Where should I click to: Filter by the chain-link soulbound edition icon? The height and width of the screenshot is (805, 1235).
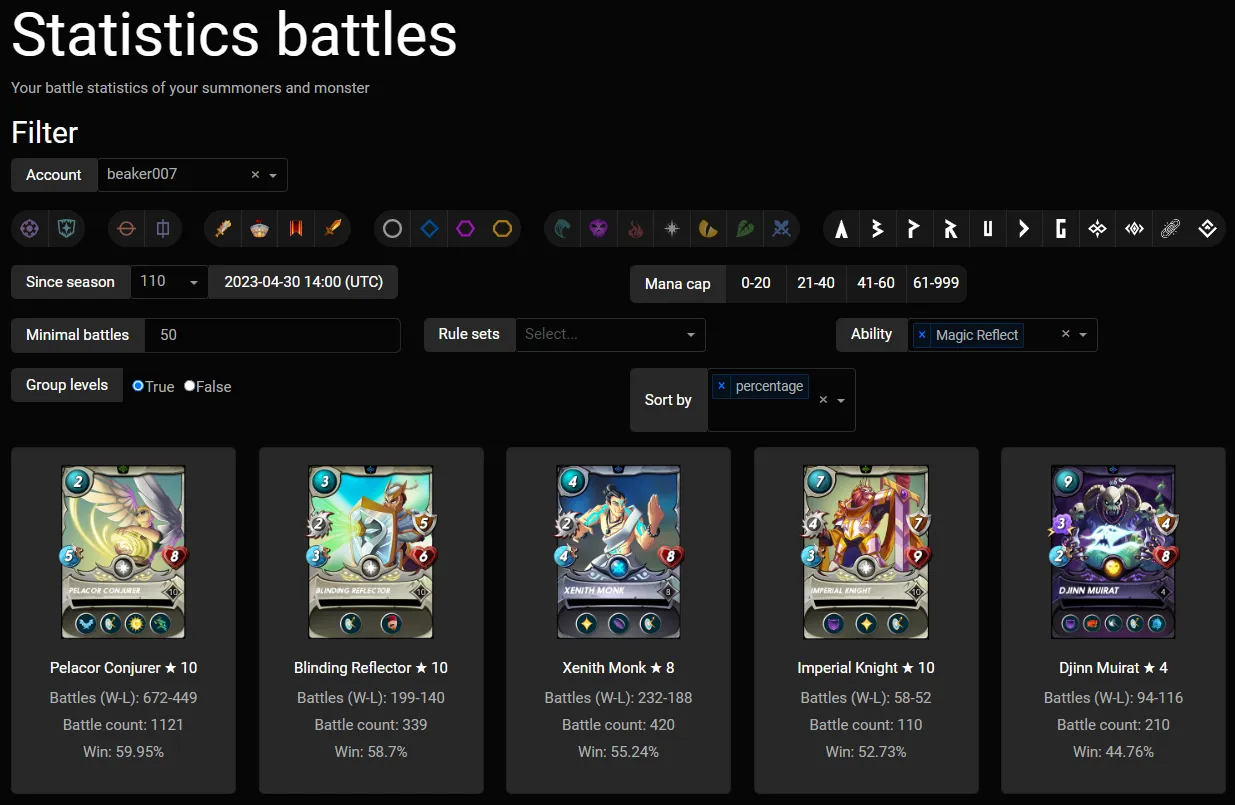tap(1170, 229)
